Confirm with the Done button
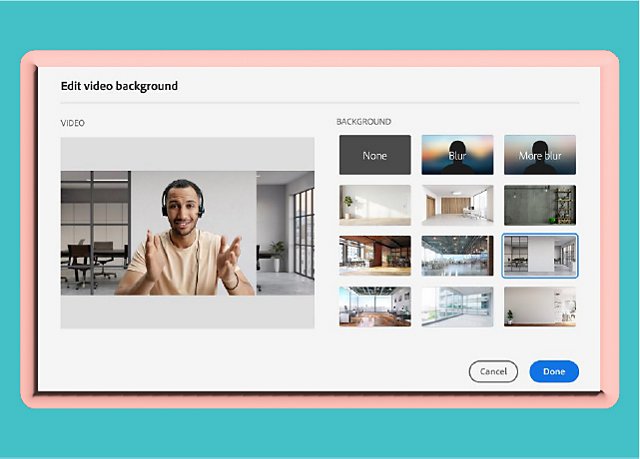 coord(554,371)
